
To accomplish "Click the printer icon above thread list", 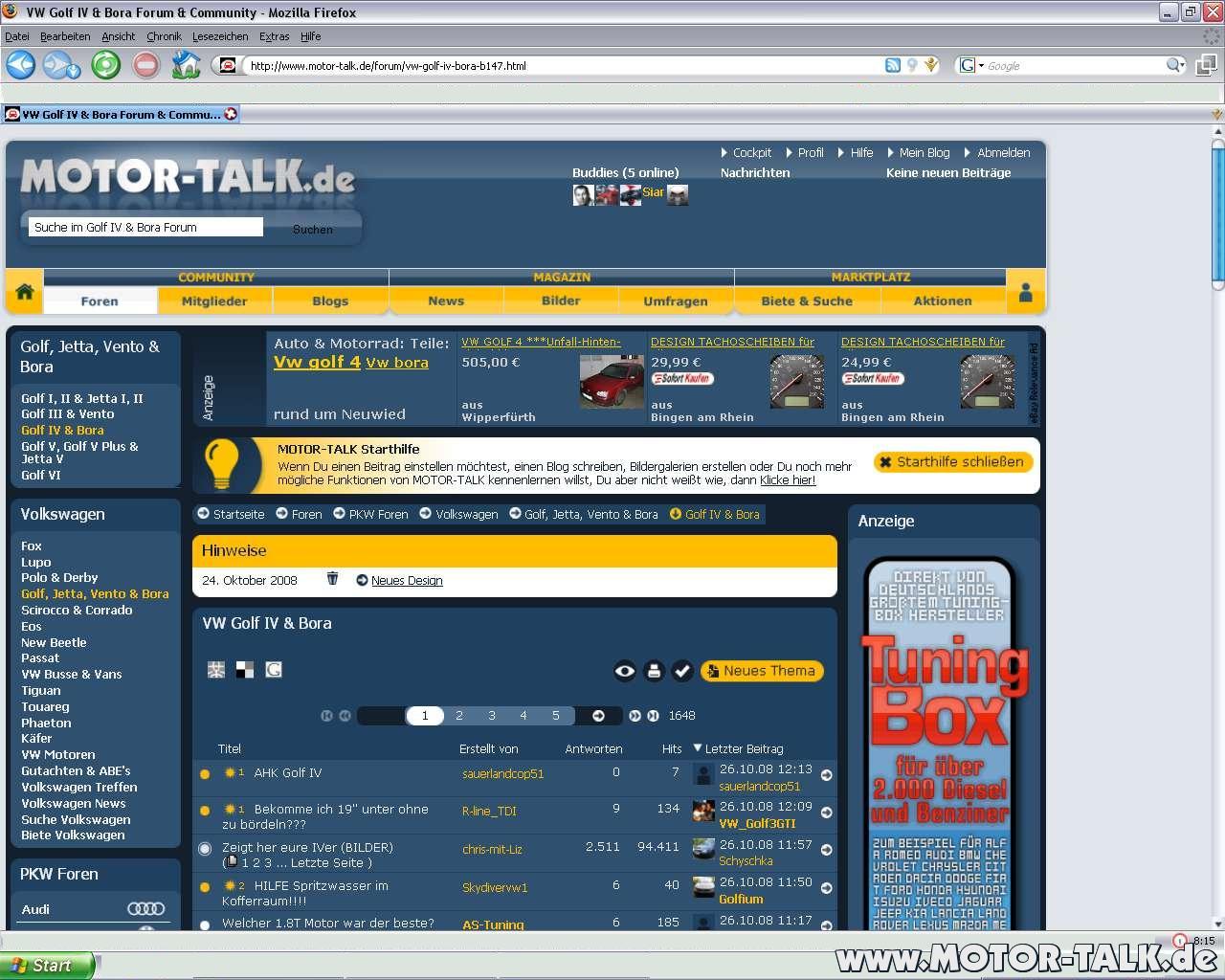I will [x=654, y=671].
